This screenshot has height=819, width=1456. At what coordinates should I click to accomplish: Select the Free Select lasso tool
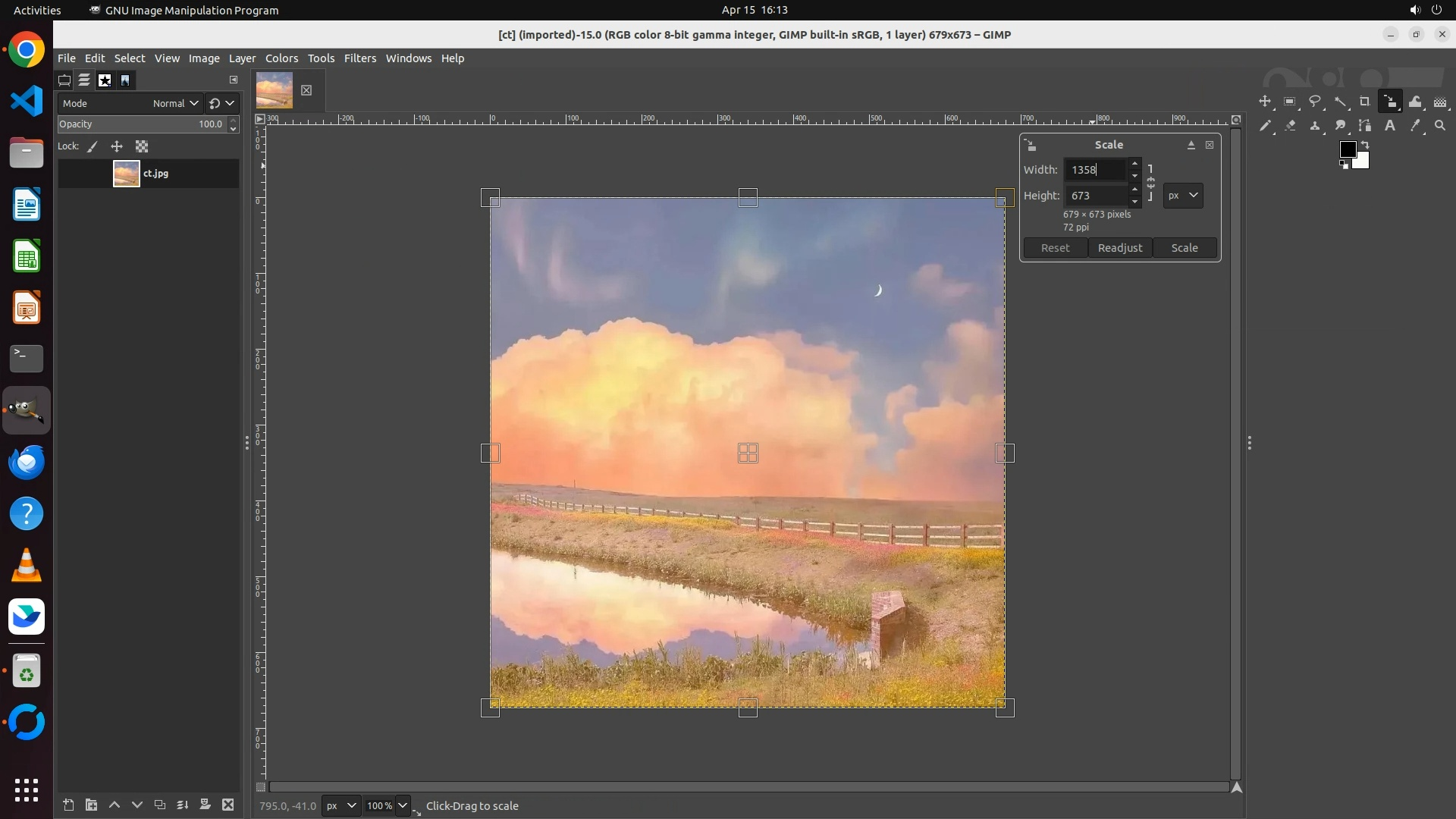[x=1315, y=102]
